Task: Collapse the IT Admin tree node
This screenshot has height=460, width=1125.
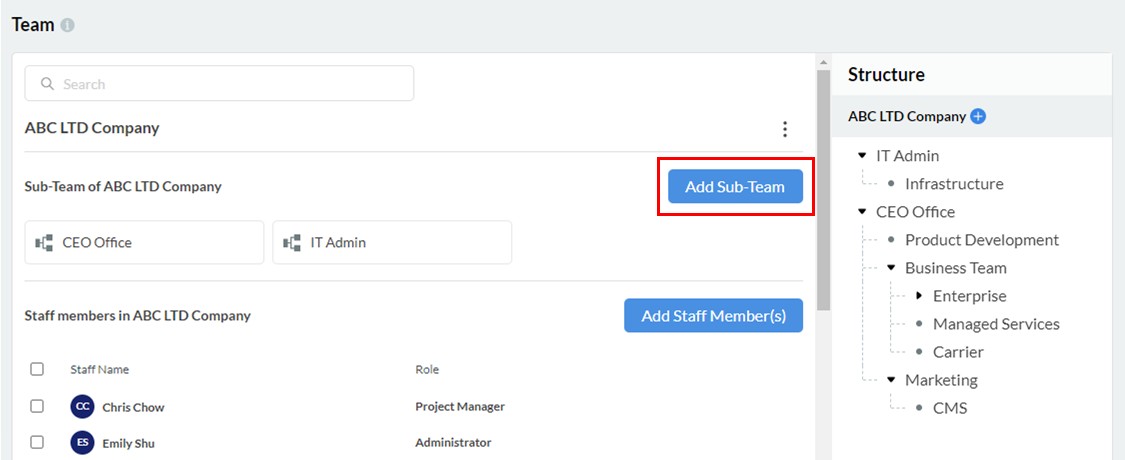Action: click(x=862, y=156)
